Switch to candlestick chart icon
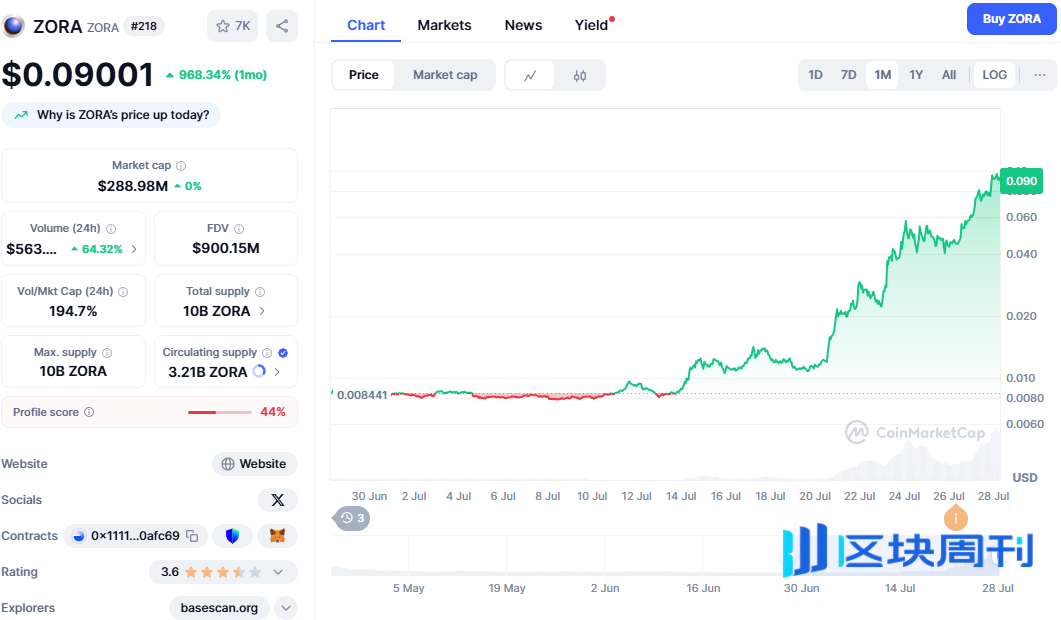Screen dimensions: 1061x620 [x=580, y=75]
